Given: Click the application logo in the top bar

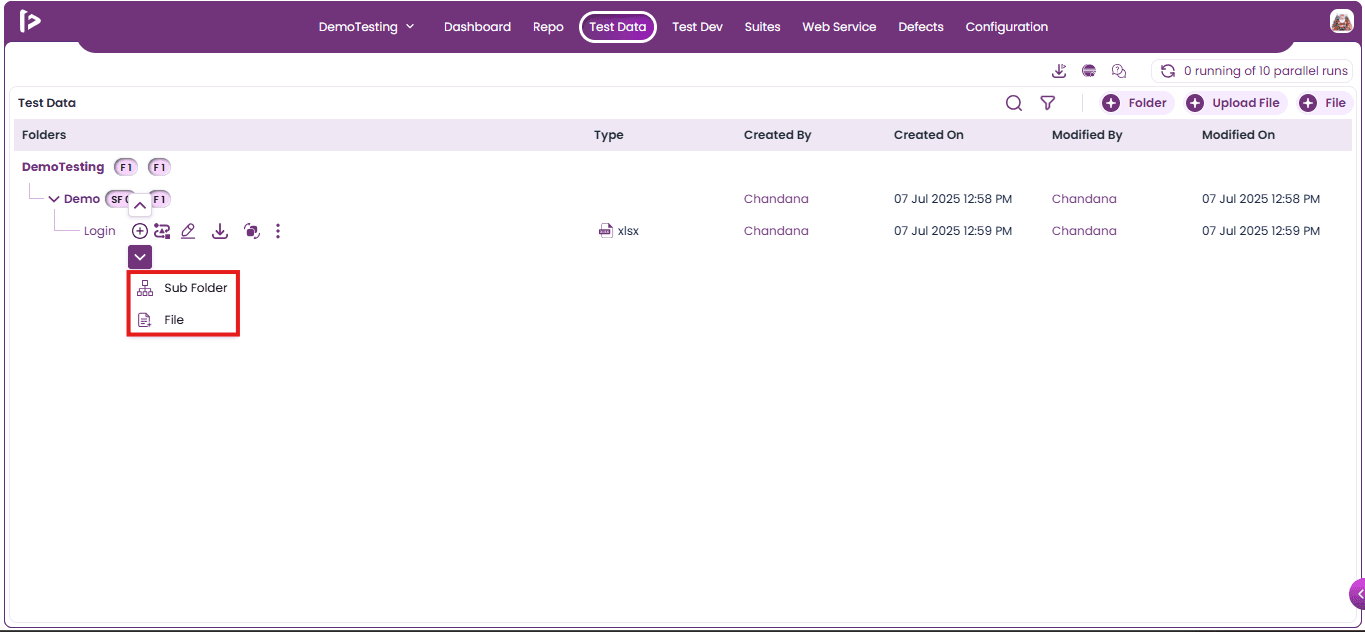Looking at the screenshot, I should (x=30, y=21).
